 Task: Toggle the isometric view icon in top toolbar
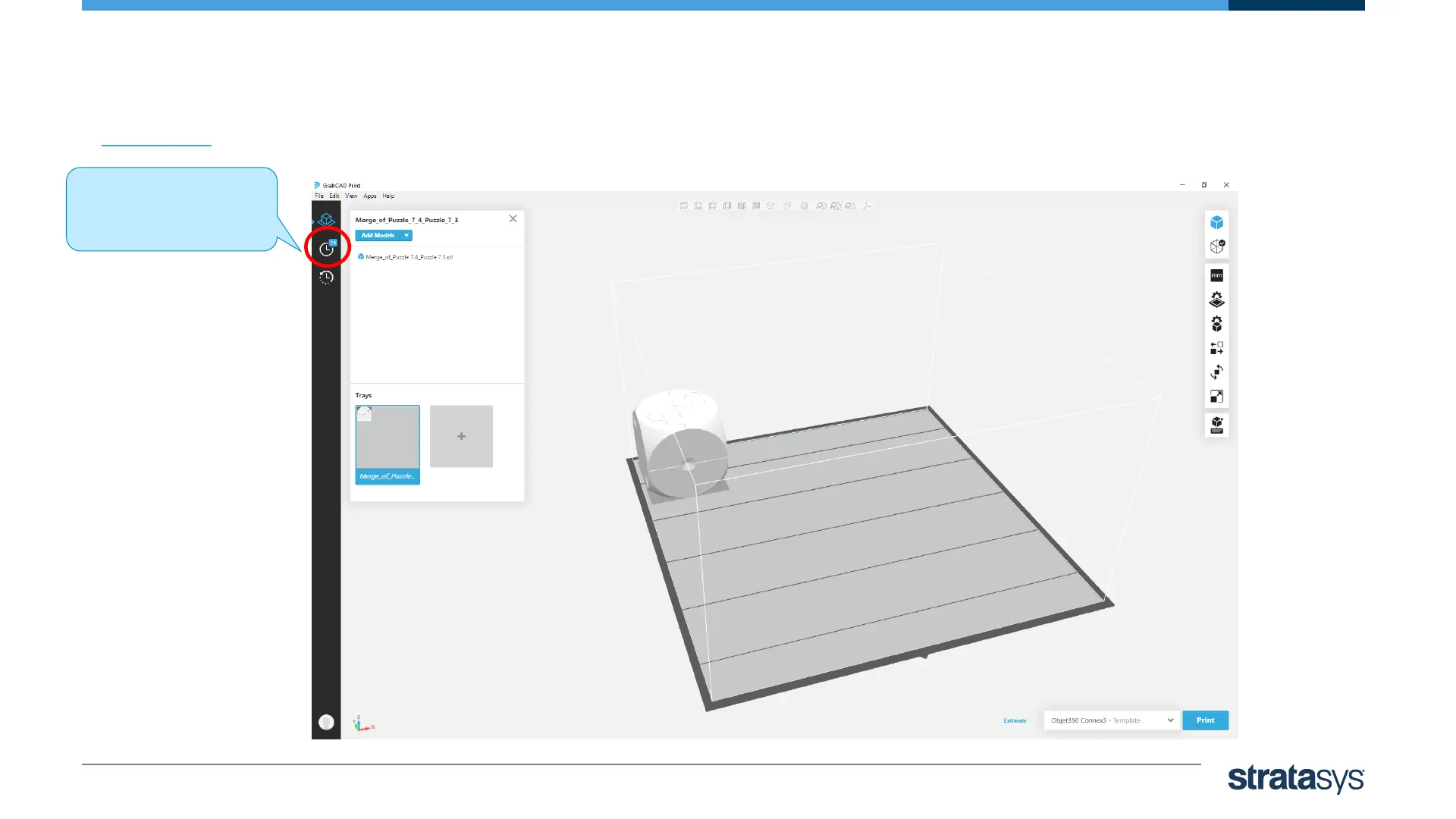pyautogui.click(x=770, y=206)
